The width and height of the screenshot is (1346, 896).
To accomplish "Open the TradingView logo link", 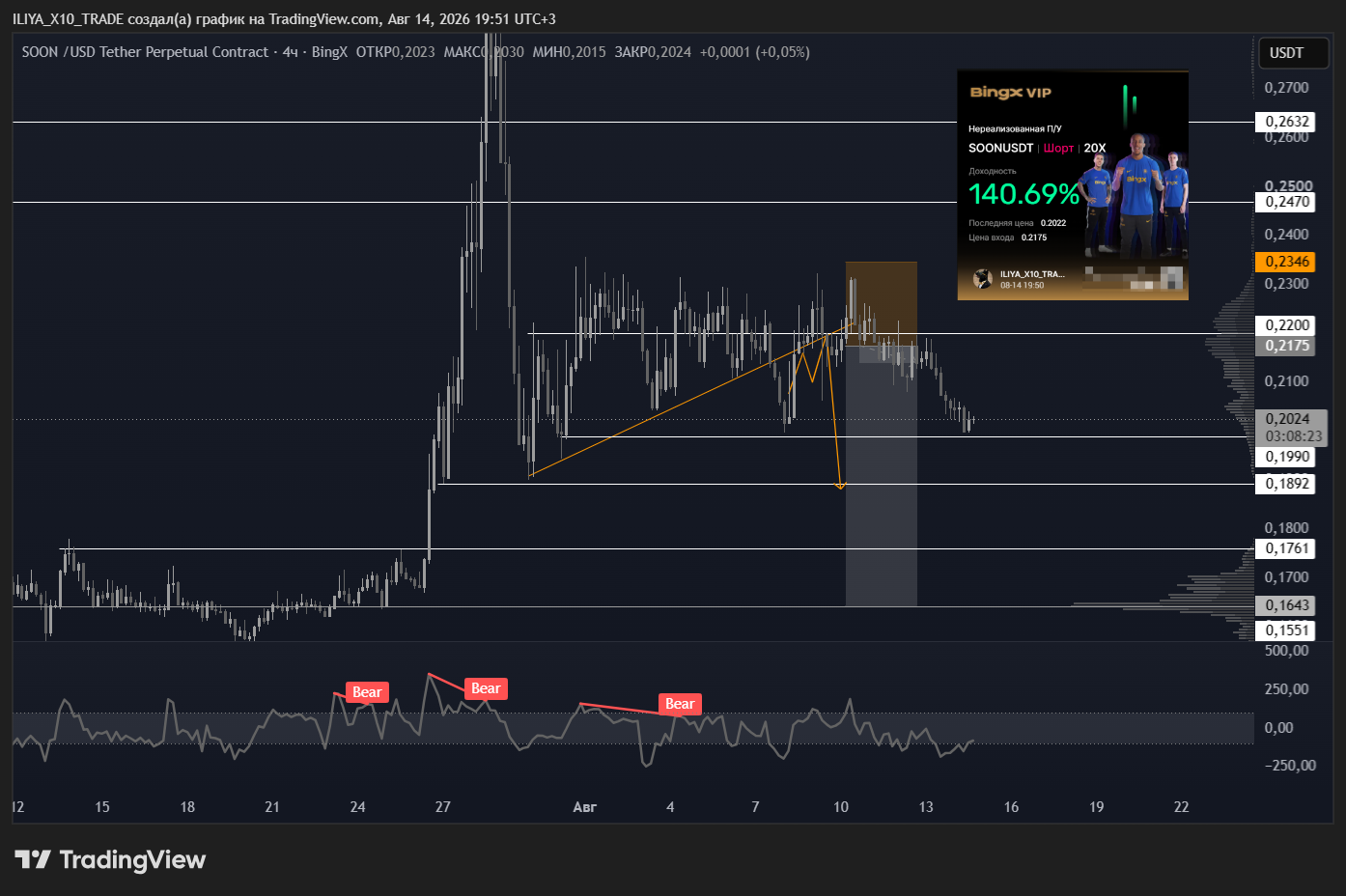I will click(x=110, y=859).
